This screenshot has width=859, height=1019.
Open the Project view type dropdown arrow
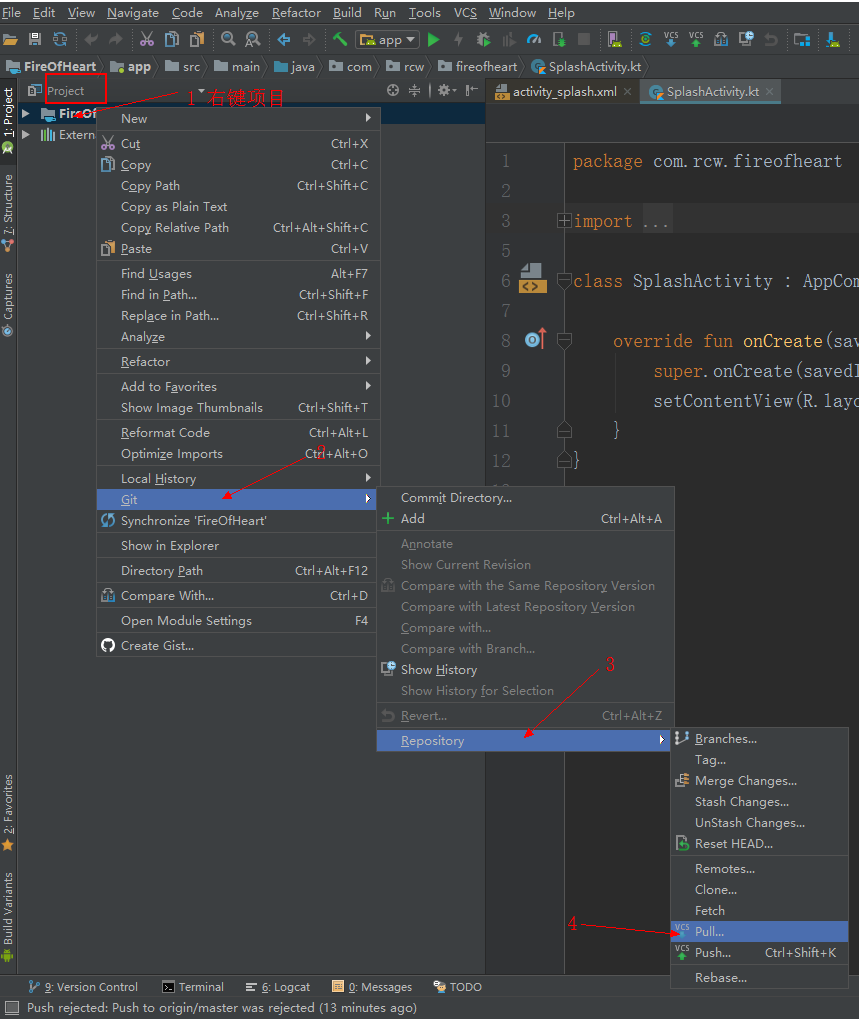(201, 90)
